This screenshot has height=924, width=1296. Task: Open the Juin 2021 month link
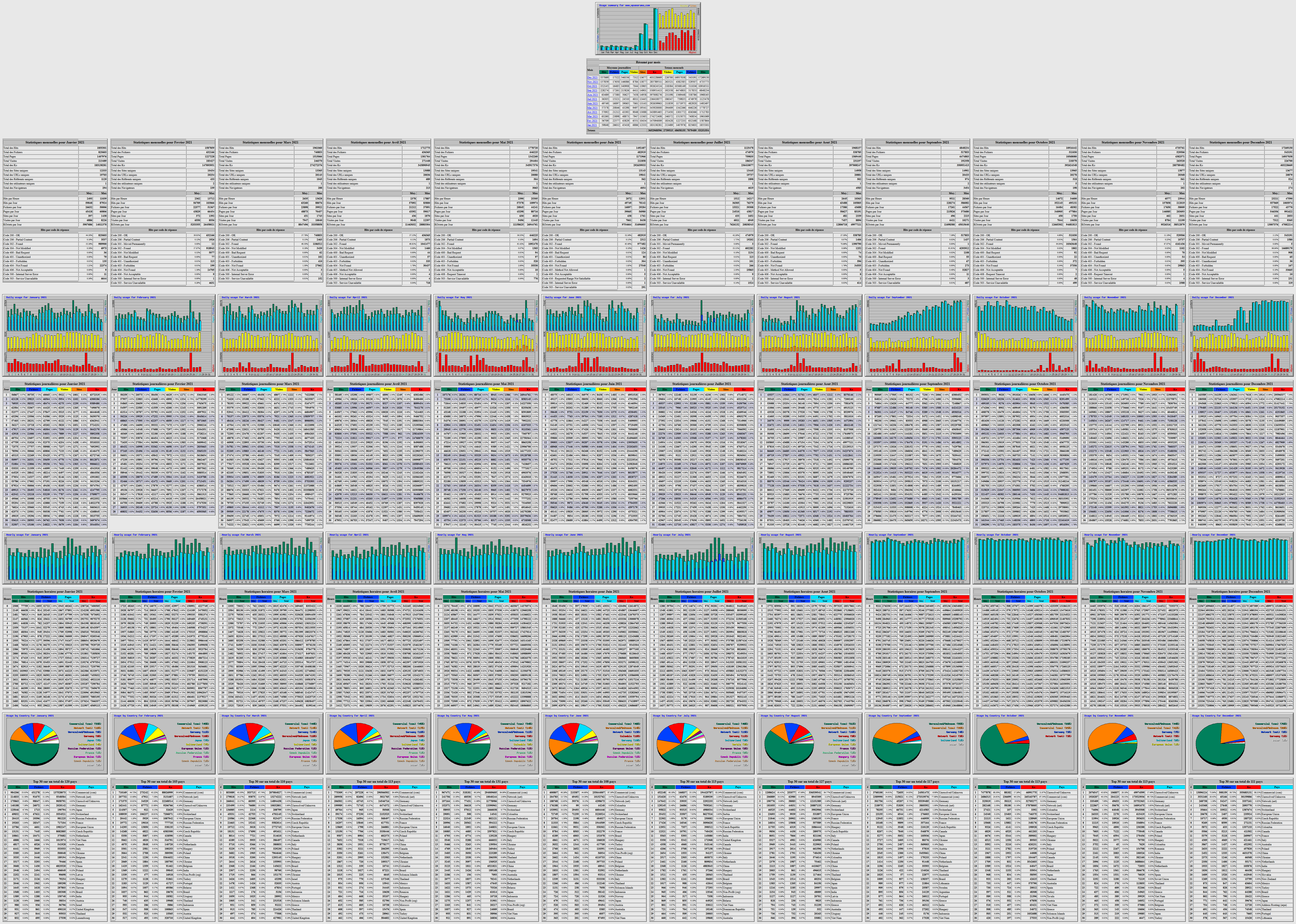(592, 104)
